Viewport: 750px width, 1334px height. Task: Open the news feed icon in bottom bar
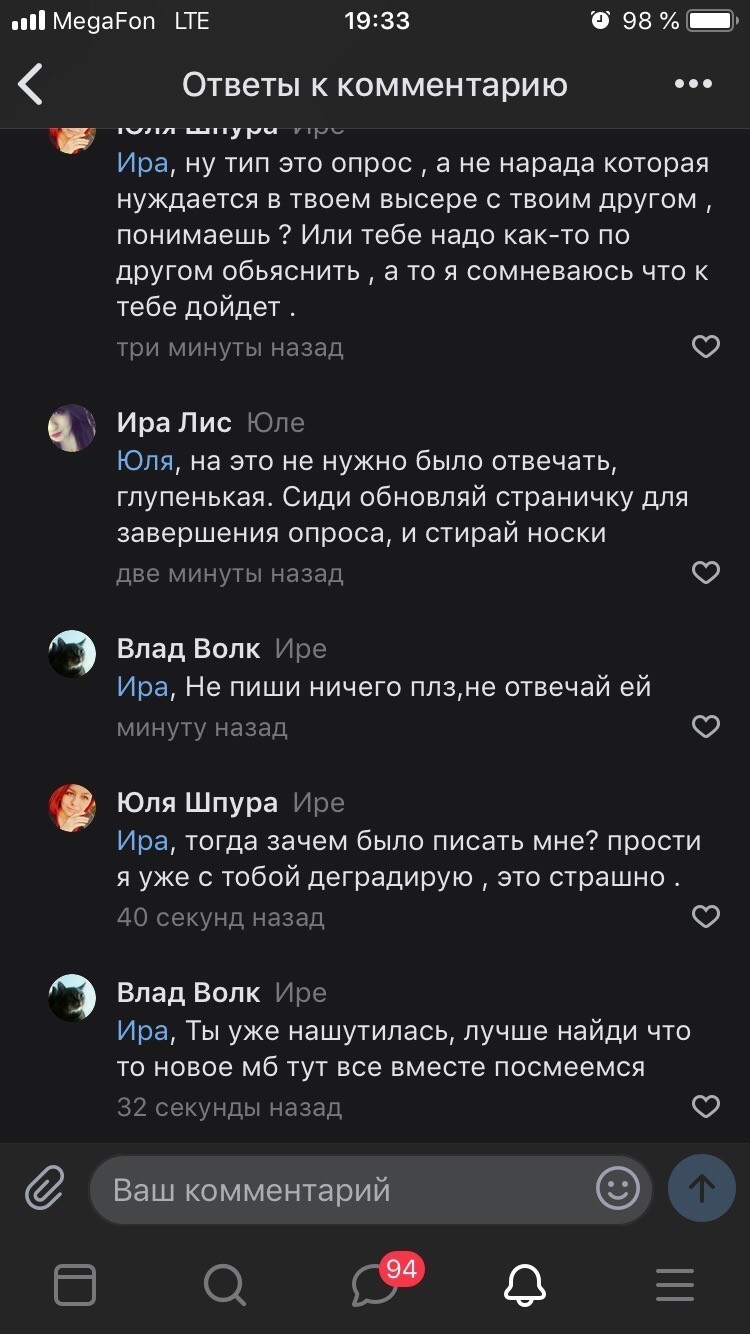tap(75, 1286)
